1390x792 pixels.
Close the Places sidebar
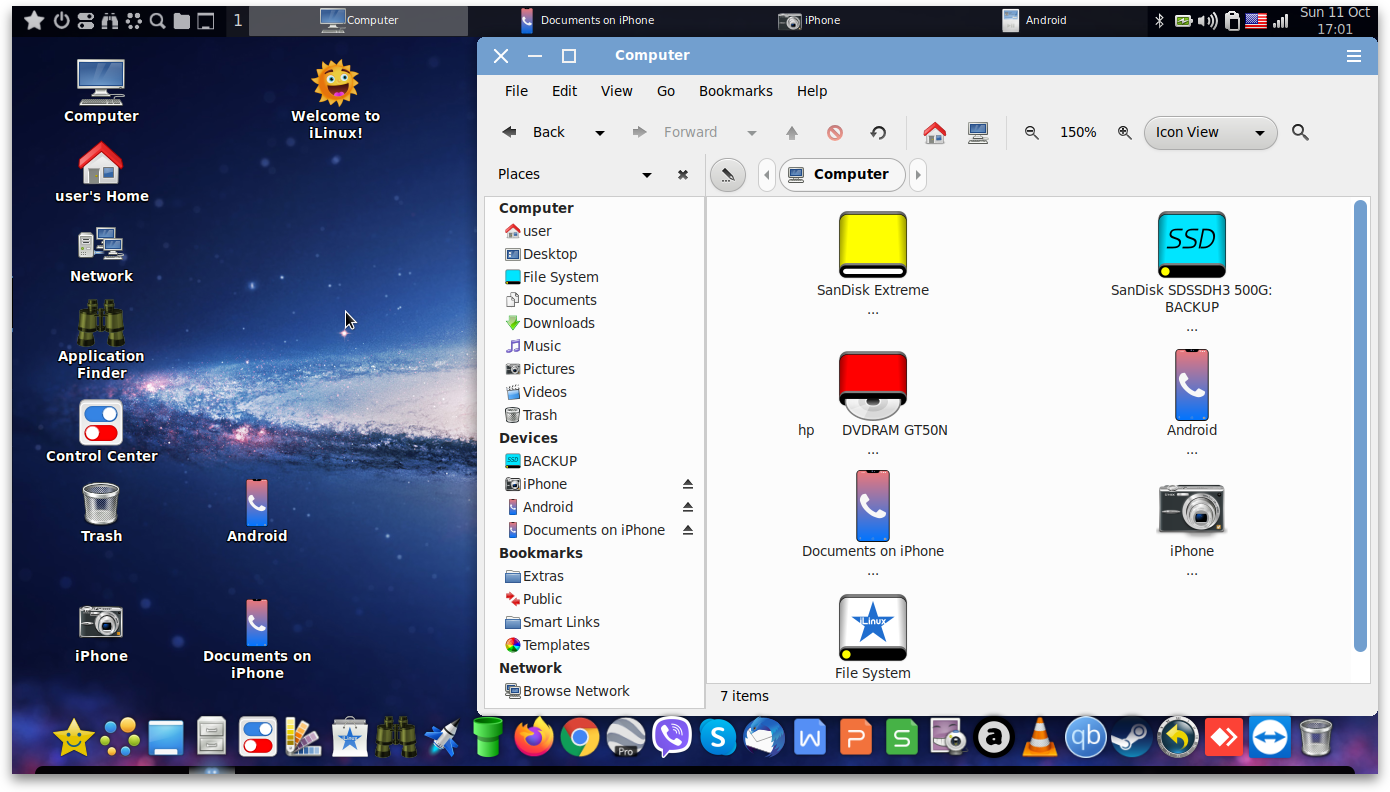click(683, 174)
